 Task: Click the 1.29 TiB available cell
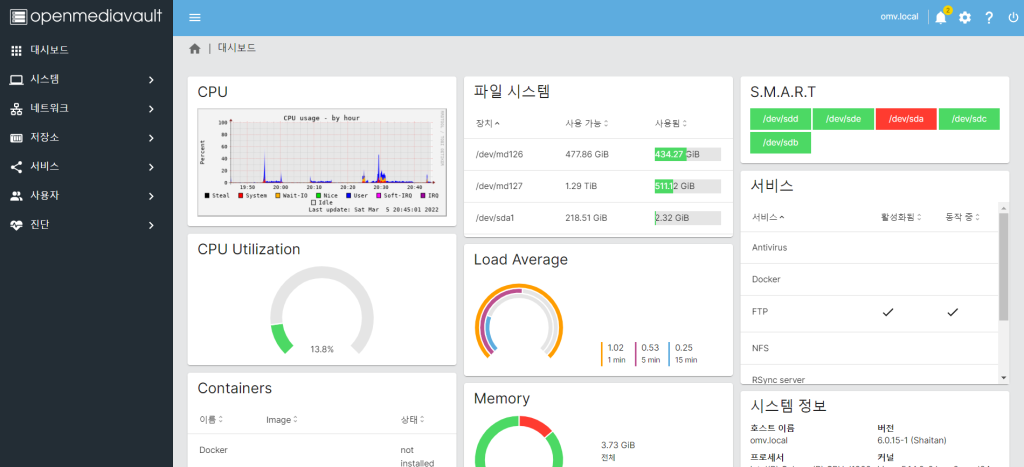(x=581, y=186)
